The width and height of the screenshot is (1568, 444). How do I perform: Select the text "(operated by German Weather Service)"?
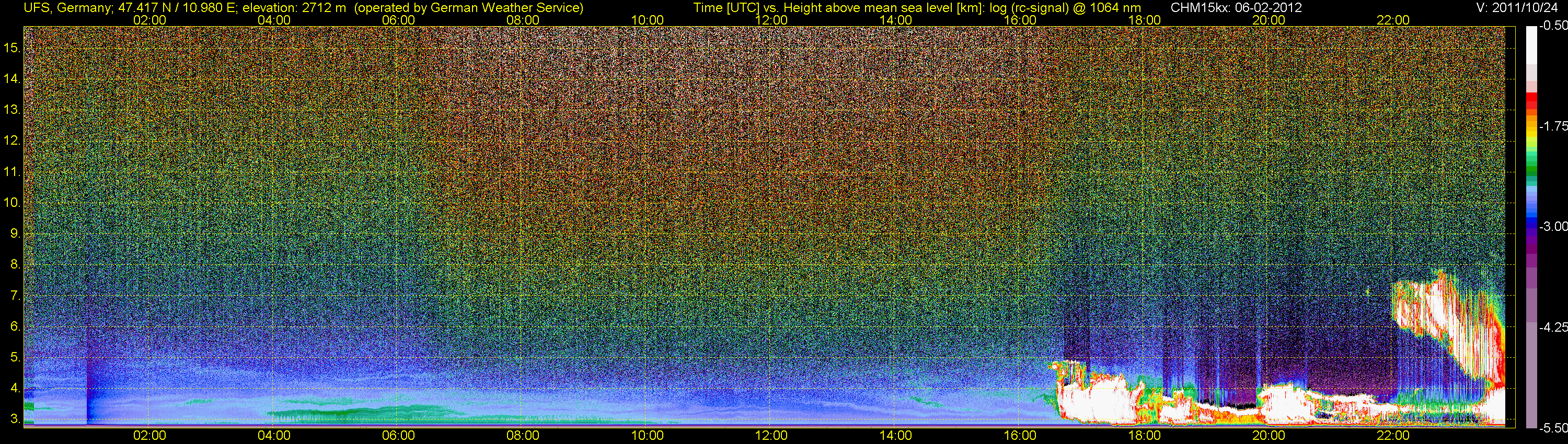(x=469, y=8)
